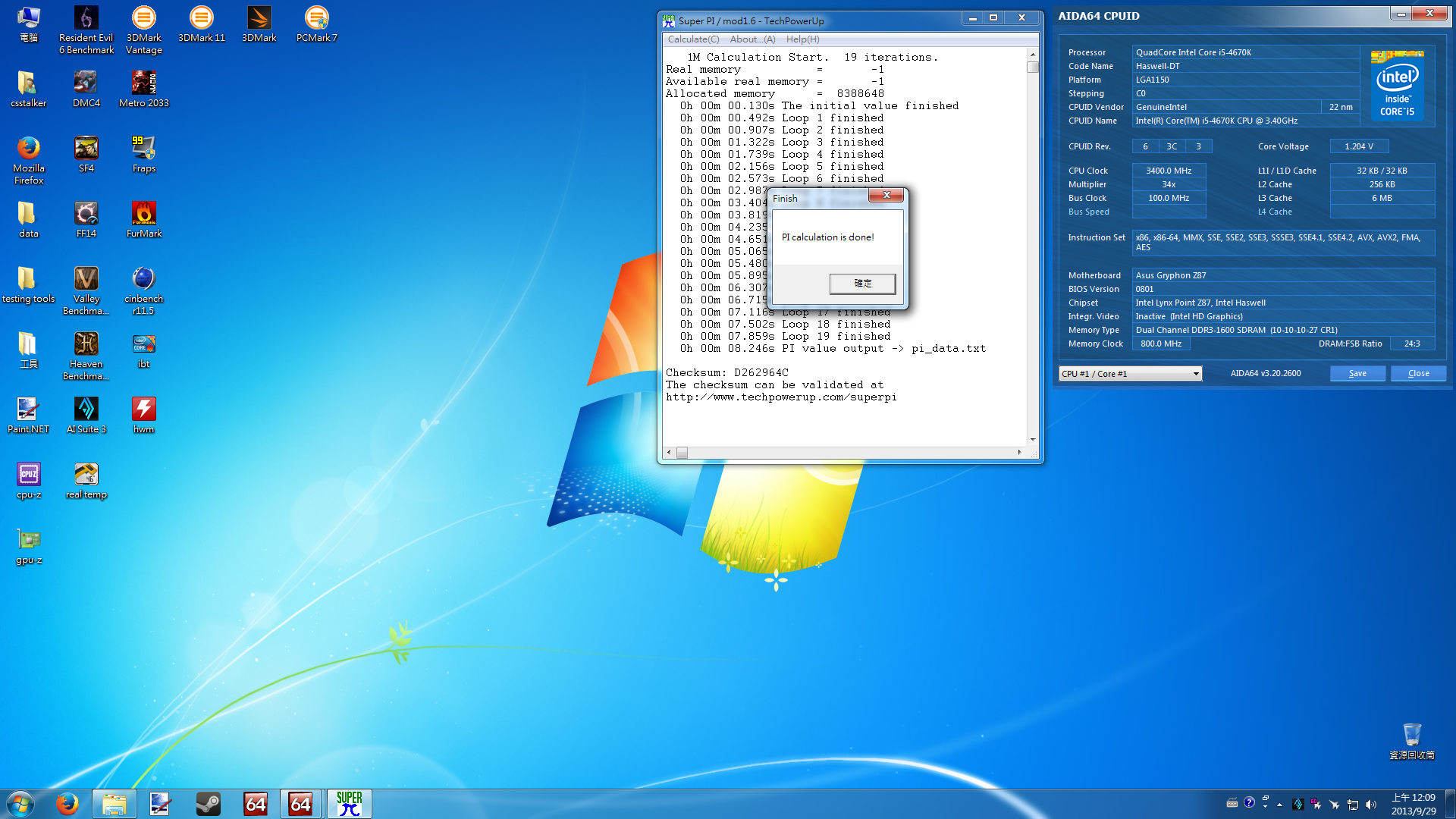
Task: Open the cinbench r11.5 desktop shortcut
Action: point(143,280)
